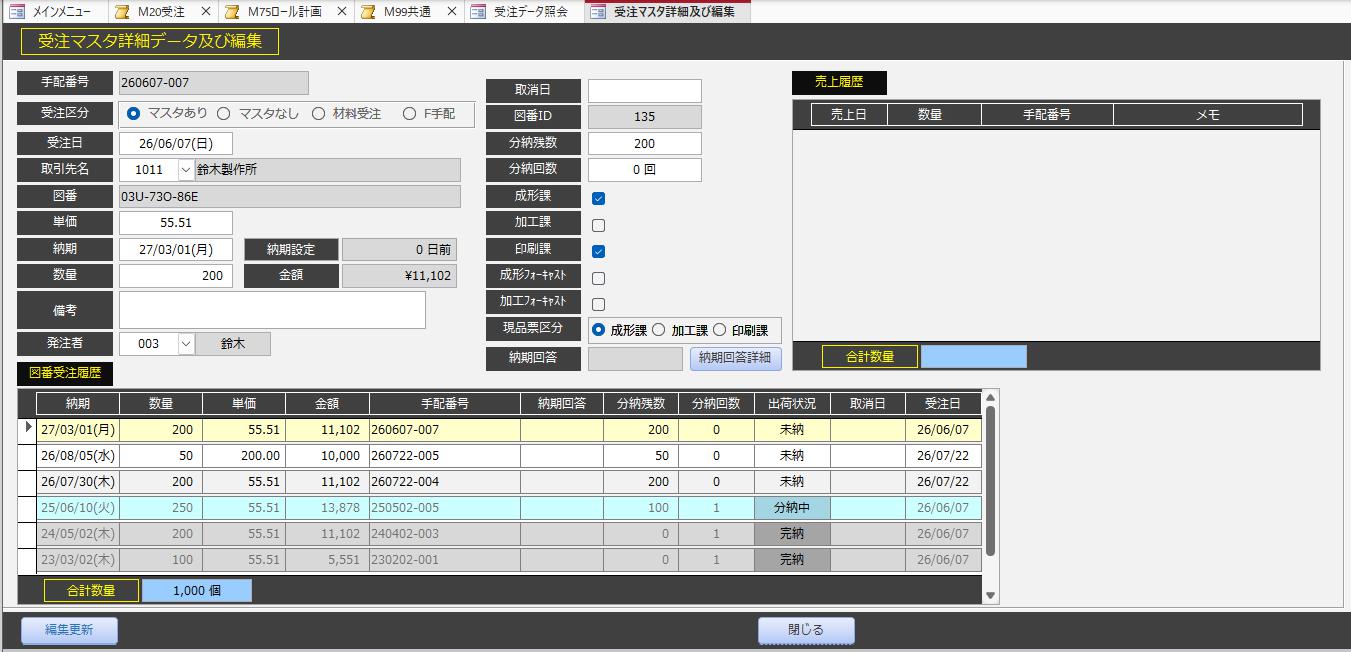
Task: Click the scroll icon on M20受注 tab
Action: click(122, 12)
